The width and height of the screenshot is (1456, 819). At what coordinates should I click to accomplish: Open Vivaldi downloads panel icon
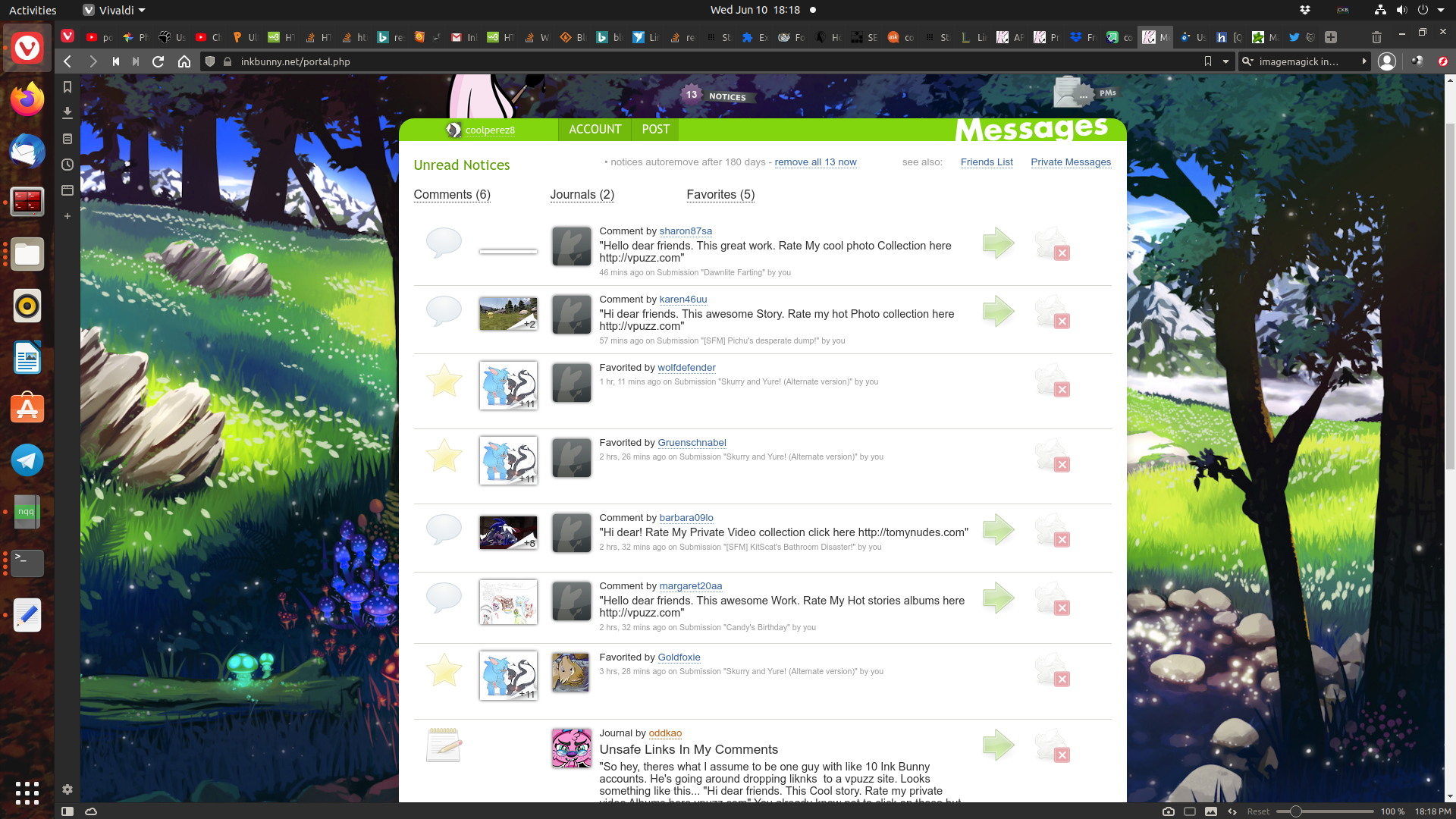67,113
